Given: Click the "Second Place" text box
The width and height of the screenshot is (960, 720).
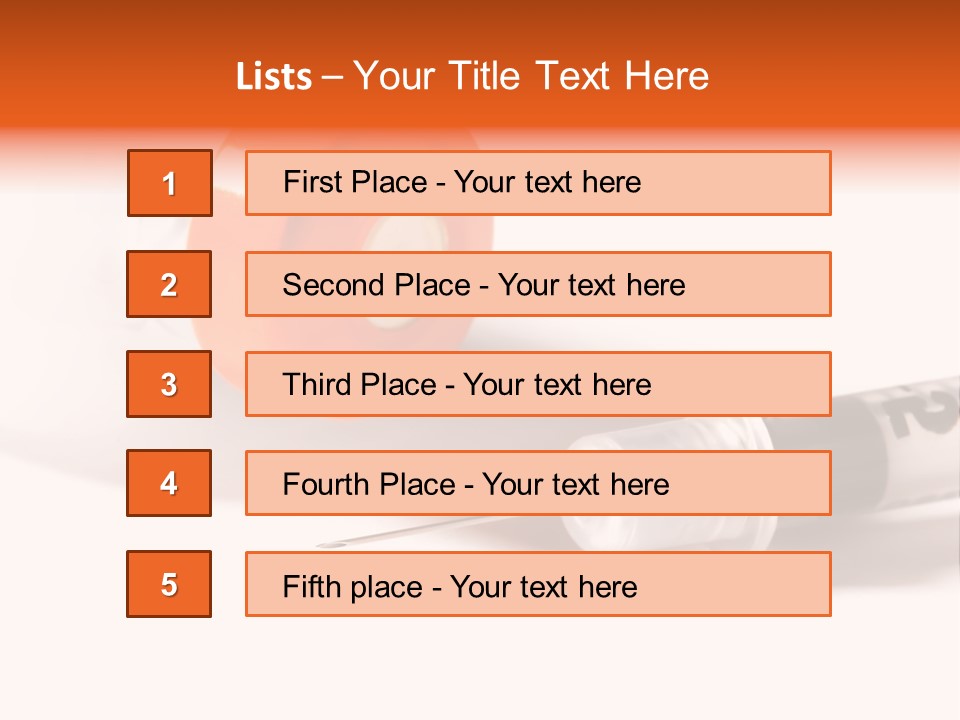Looking at the screenshot, I should coord(538,284).
